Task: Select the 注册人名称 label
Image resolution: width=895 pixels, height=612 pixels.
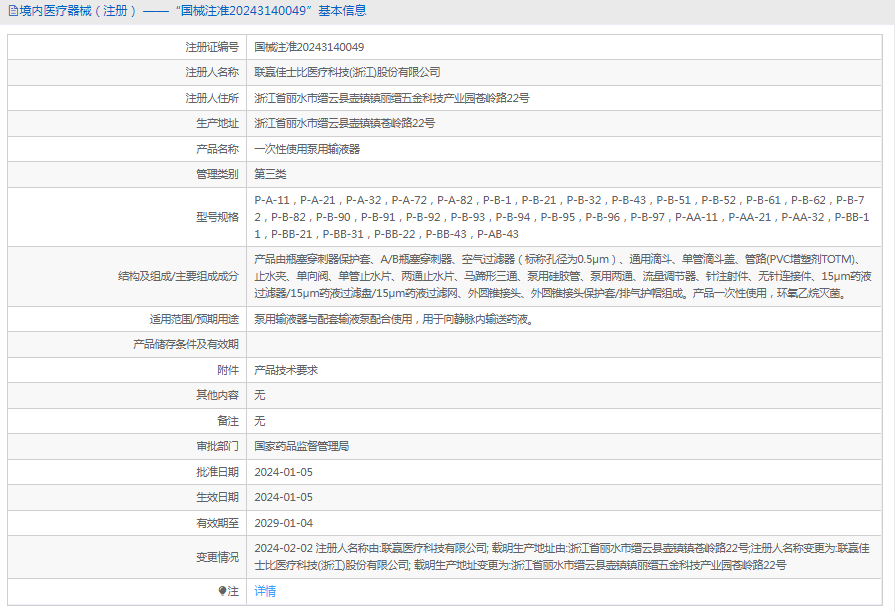Action: pos(212,73)
